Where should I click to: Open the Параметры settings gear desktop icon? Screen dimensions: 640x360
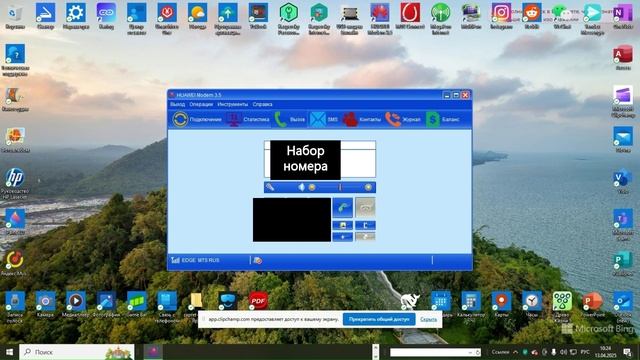(x=76, y=17)
